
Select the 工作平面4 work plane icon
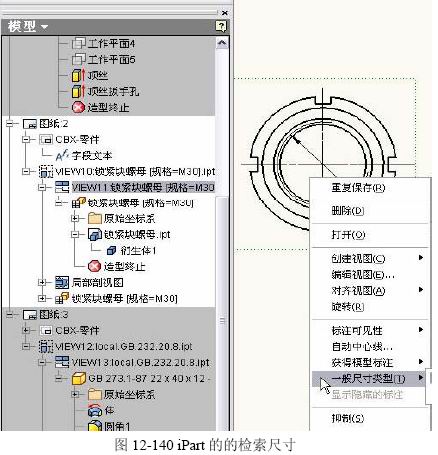click(79, 44)
